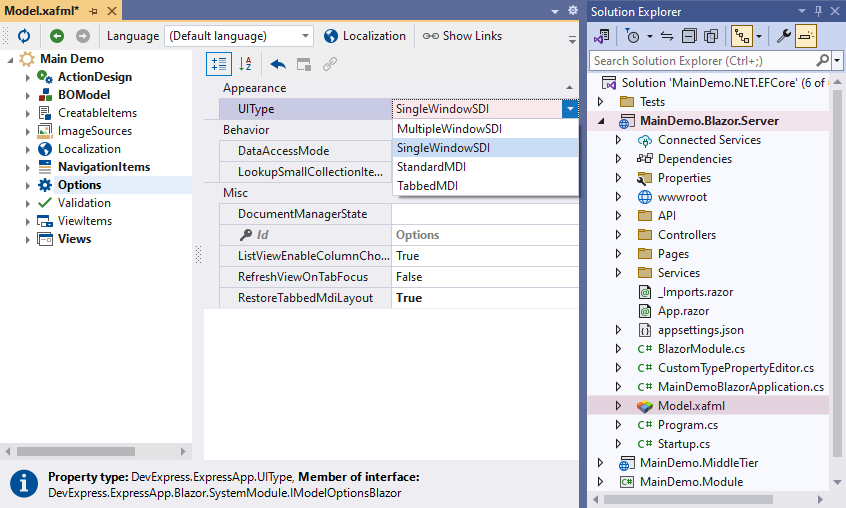Viewport: 846px width, 508px height.
Task: Switch property grid to Categorized view
Action: tap(219, 64)
